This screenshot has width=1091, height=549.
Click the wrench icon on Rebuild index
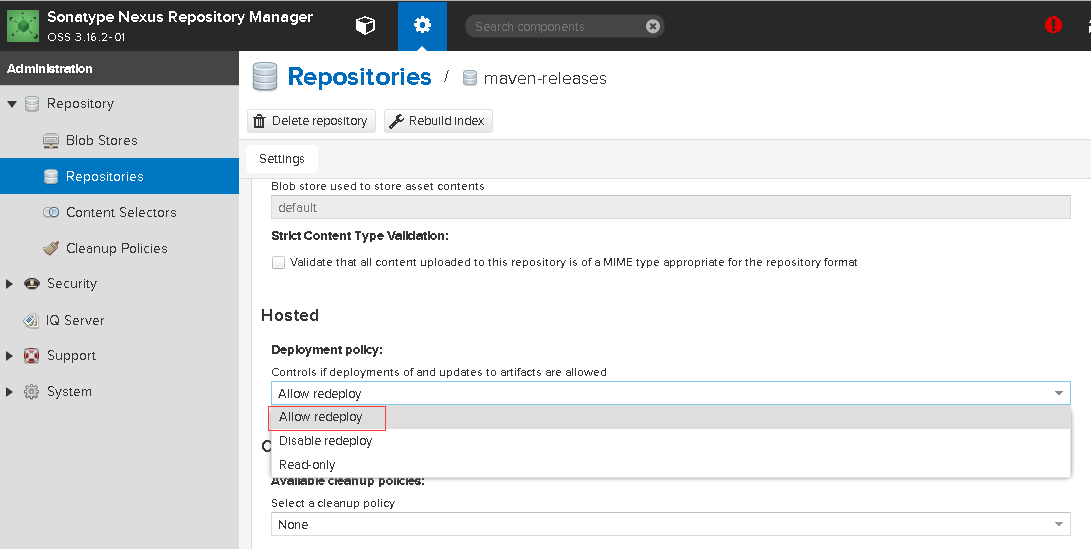click(x=397, y=121)
